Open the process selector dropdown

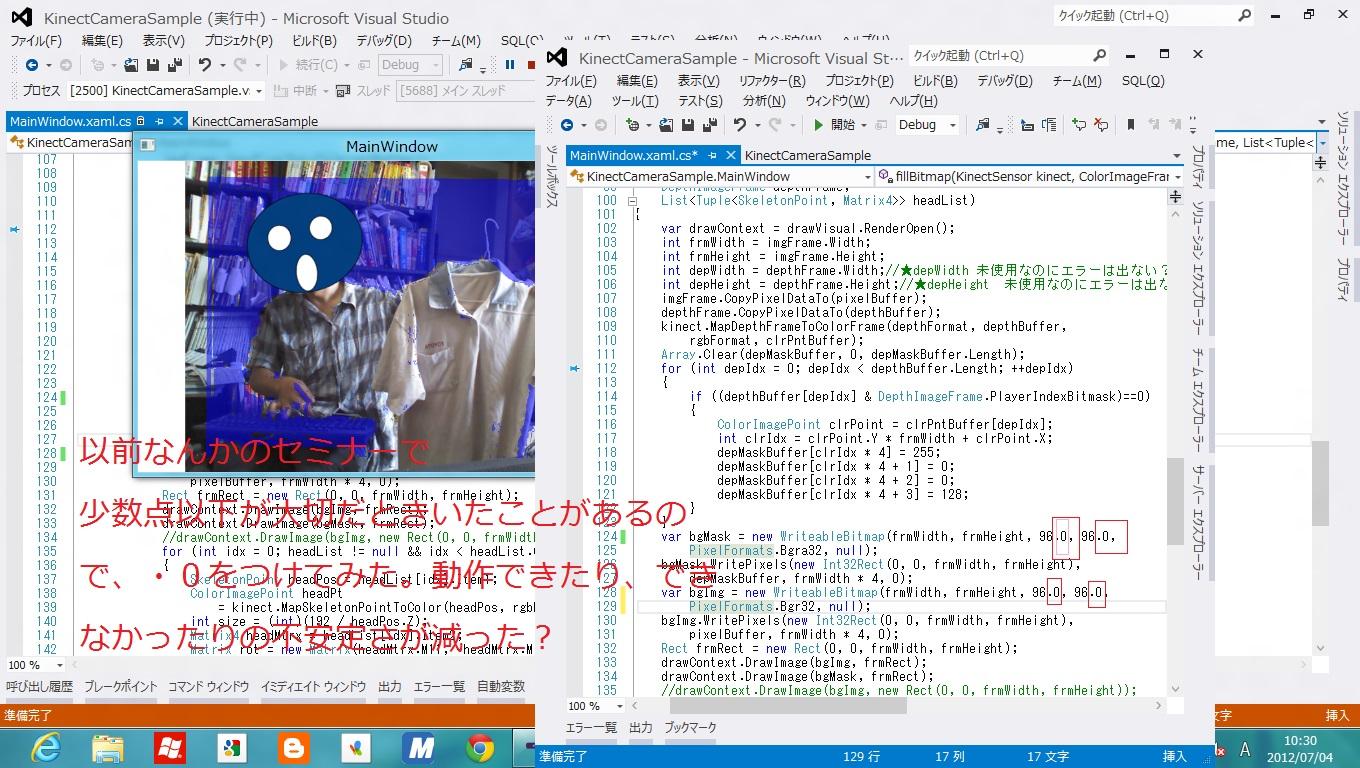point(259,91)
